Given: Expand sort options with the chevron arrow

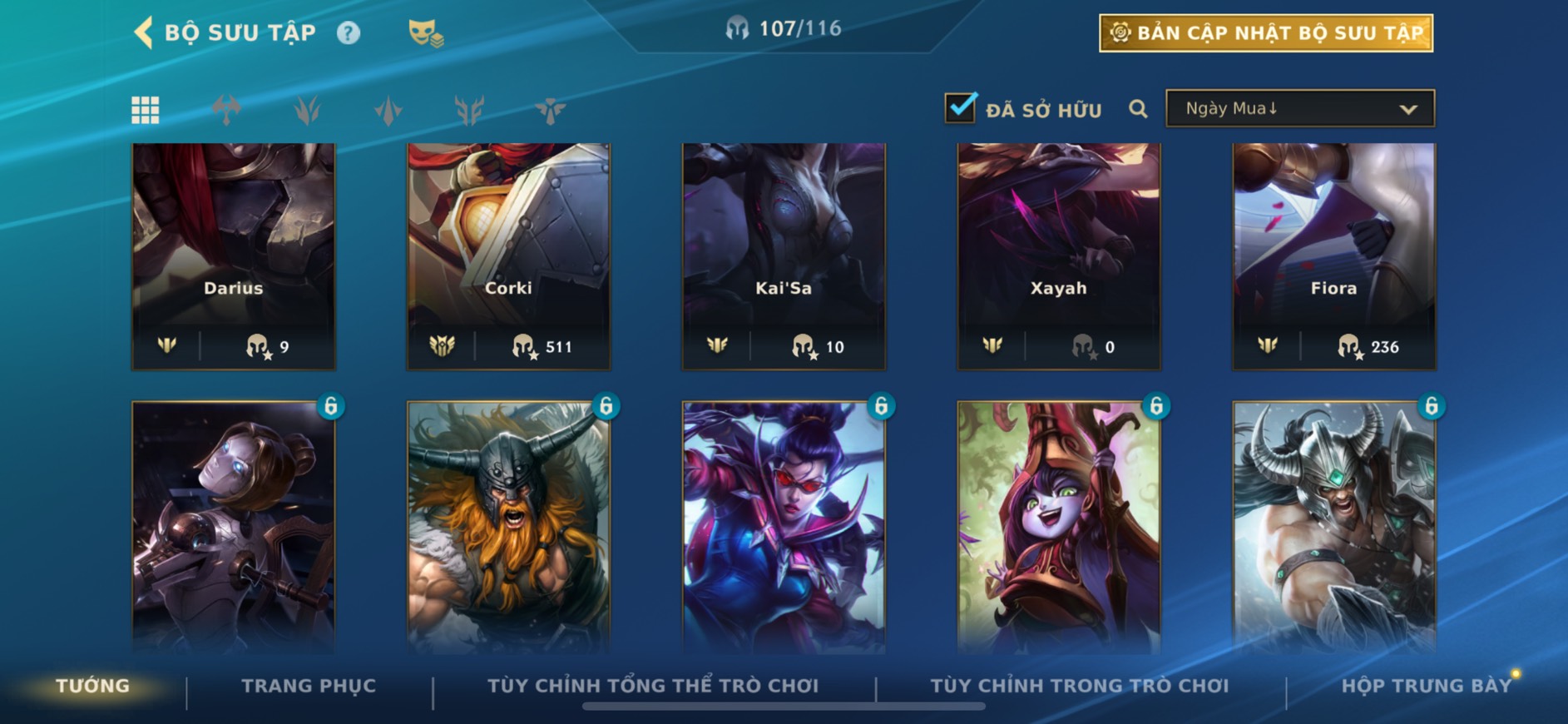Looking at the screenshot, I should click(1408, 109).
